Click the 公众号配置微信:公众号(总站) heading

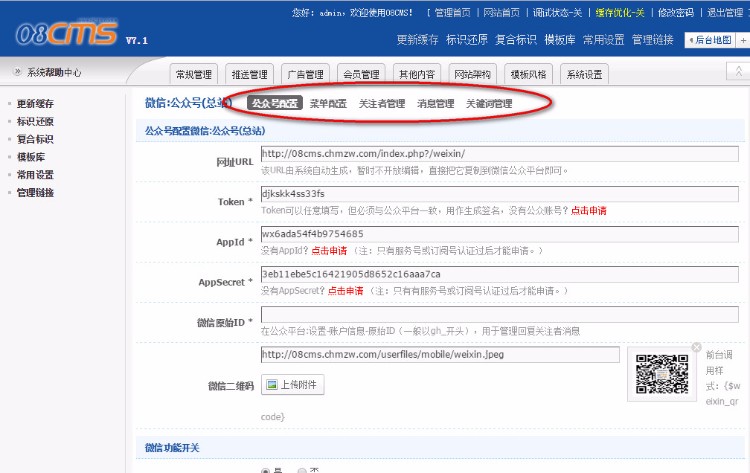tap(205, 131)
